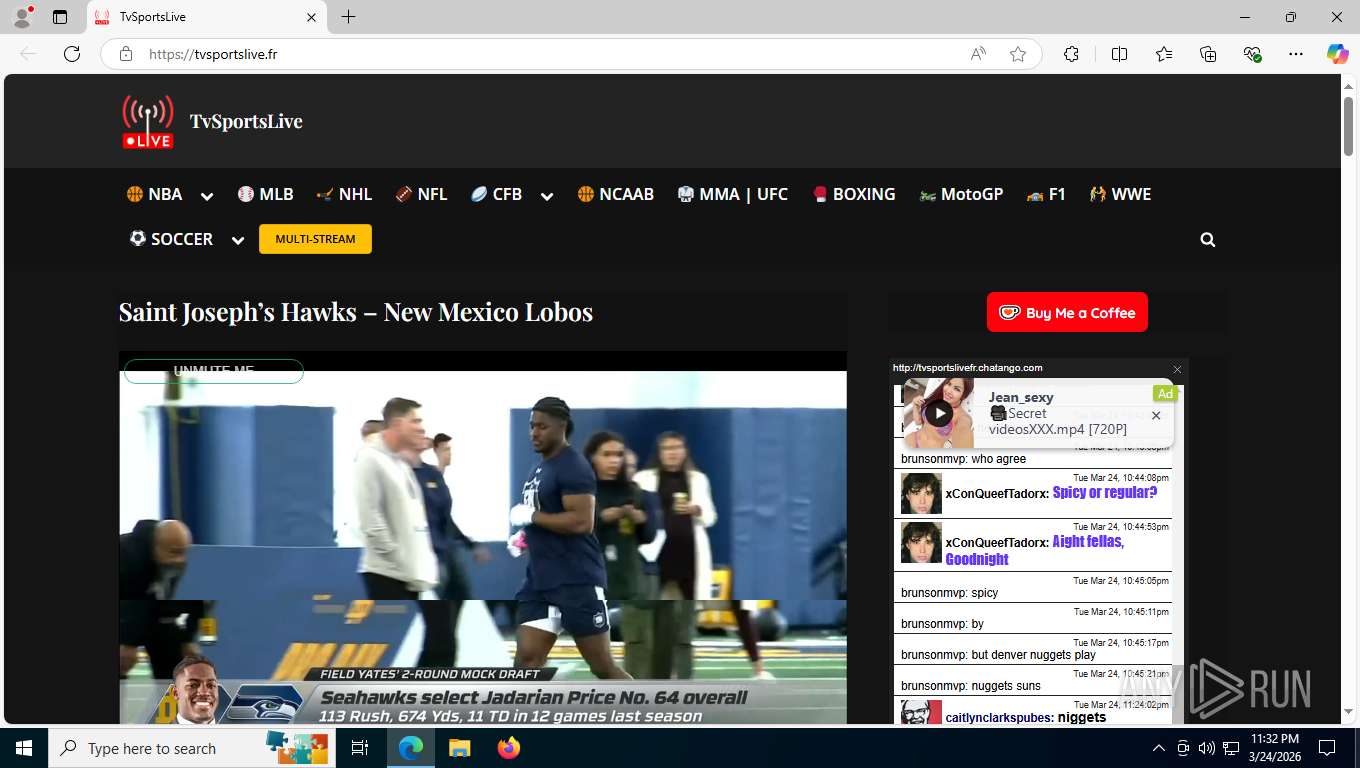Viewport: 1360px width, 768px height.
Task: Open browser profile avatar icon
Action: [22, 17]
